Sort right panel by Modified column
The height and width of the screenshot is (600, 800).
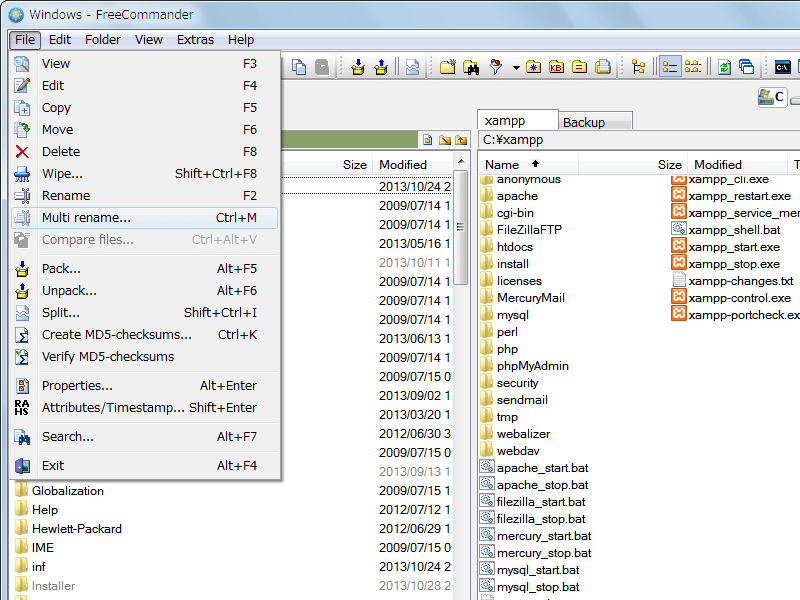pos(738,164)
